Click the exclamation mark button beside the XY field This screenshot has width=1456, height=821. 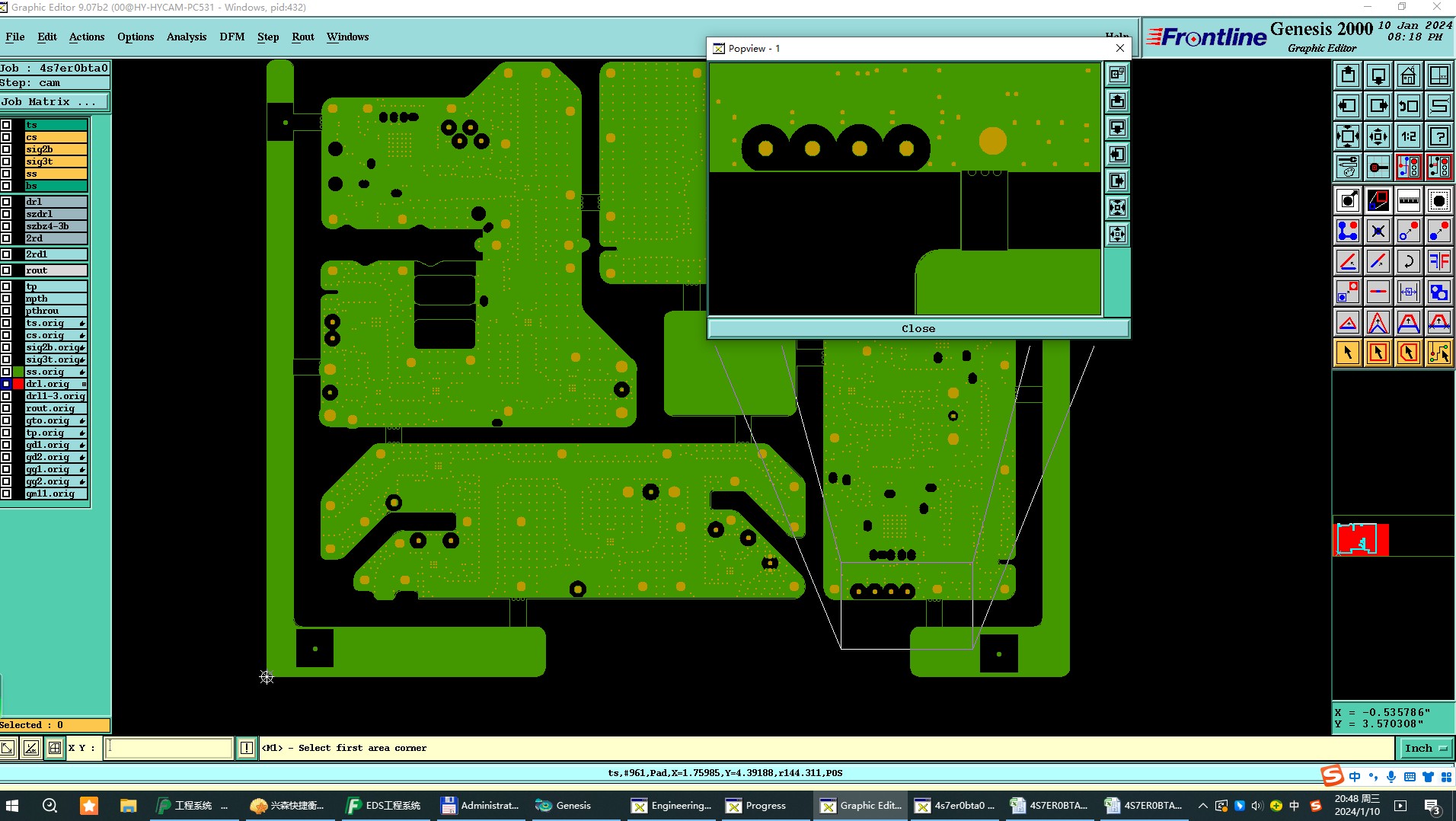(247, 748)
